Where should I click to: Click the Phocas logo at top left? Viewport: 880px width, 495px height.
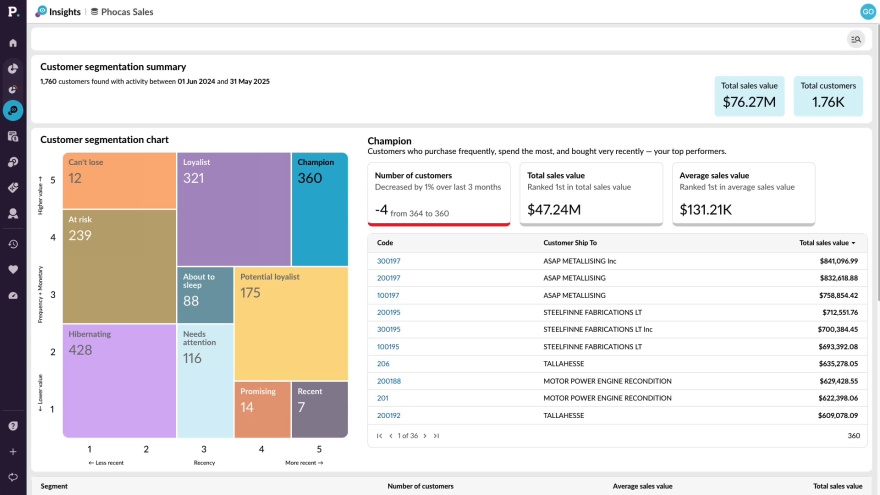(13, 12)
